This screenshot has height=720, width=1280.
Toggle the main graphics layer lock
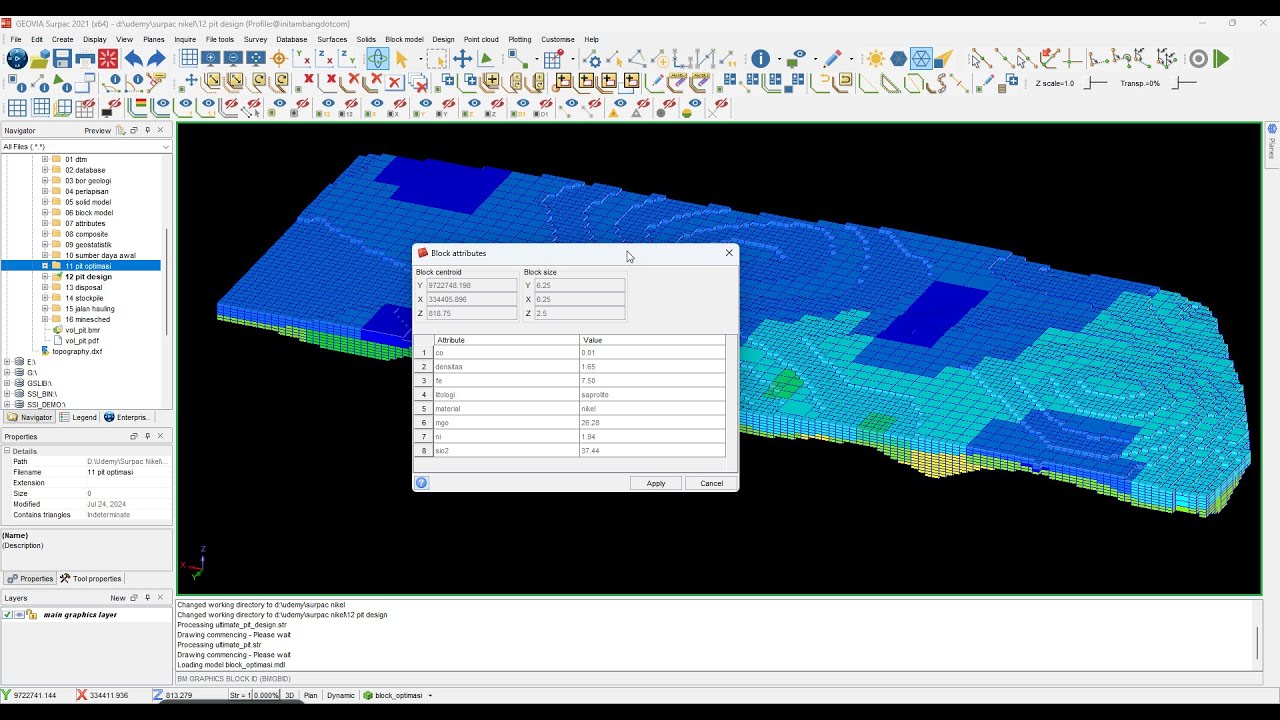tap(31, 615)
